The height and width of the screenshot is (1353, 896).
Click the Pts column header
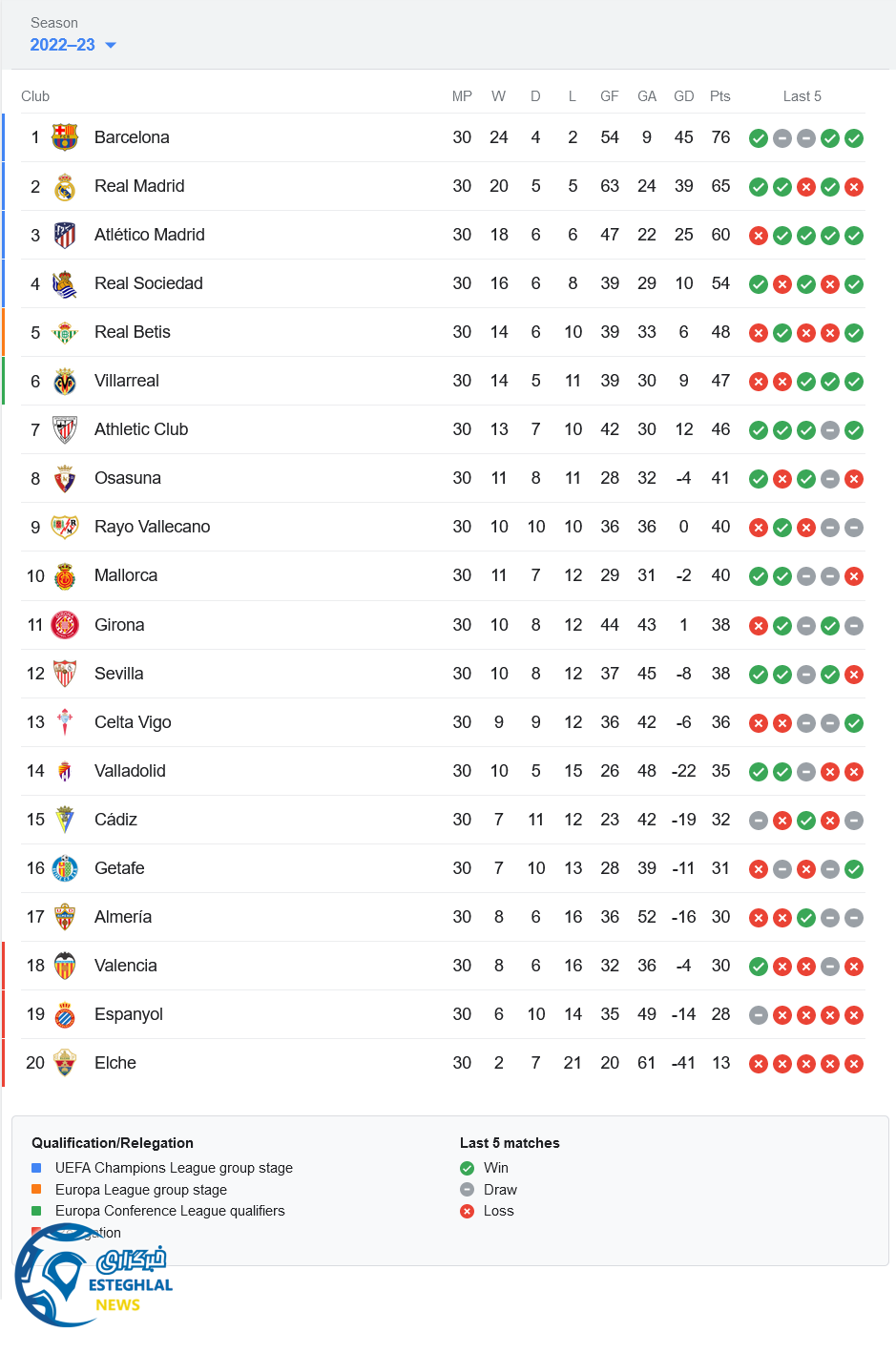pos(720,96)
